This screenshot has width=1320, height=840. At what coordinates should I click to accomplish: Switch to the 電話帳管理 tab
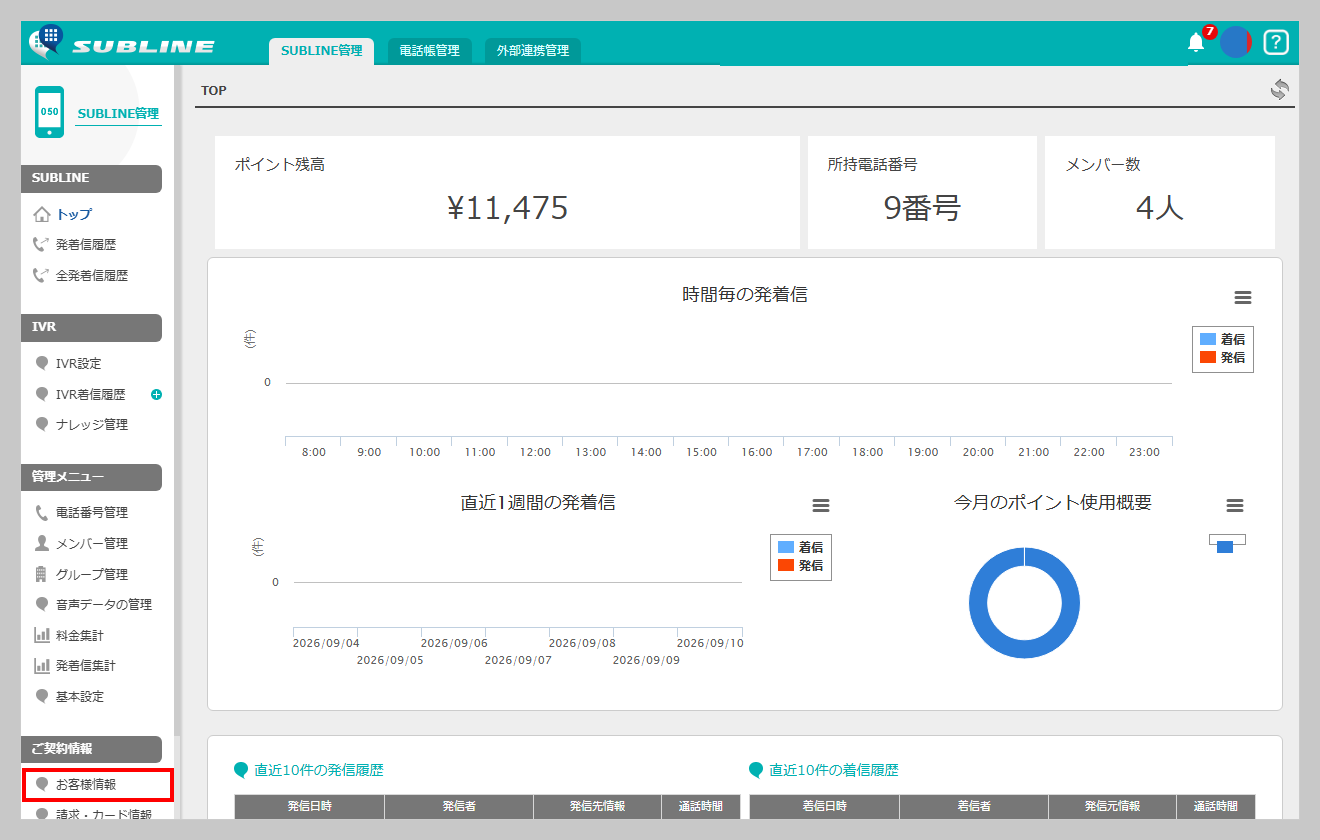pos(429,50)
